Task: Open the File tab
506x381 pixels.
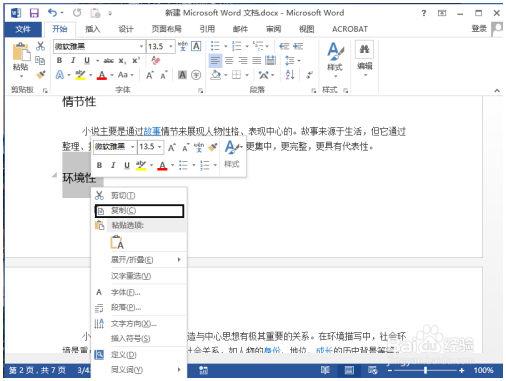Action: (x=23, y=29)
